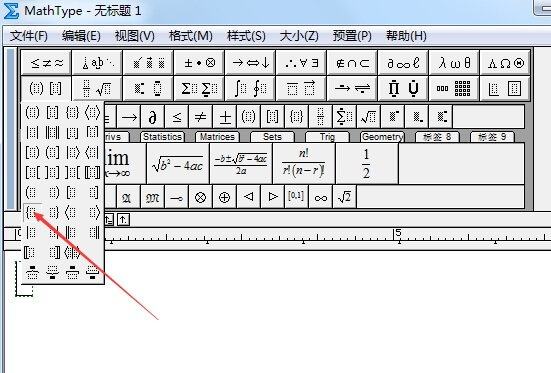Image resolution: width=551 pixels, height=373 pixels.
Task: Open the 大小(Z) menu
Action: (x=299, y=36)
